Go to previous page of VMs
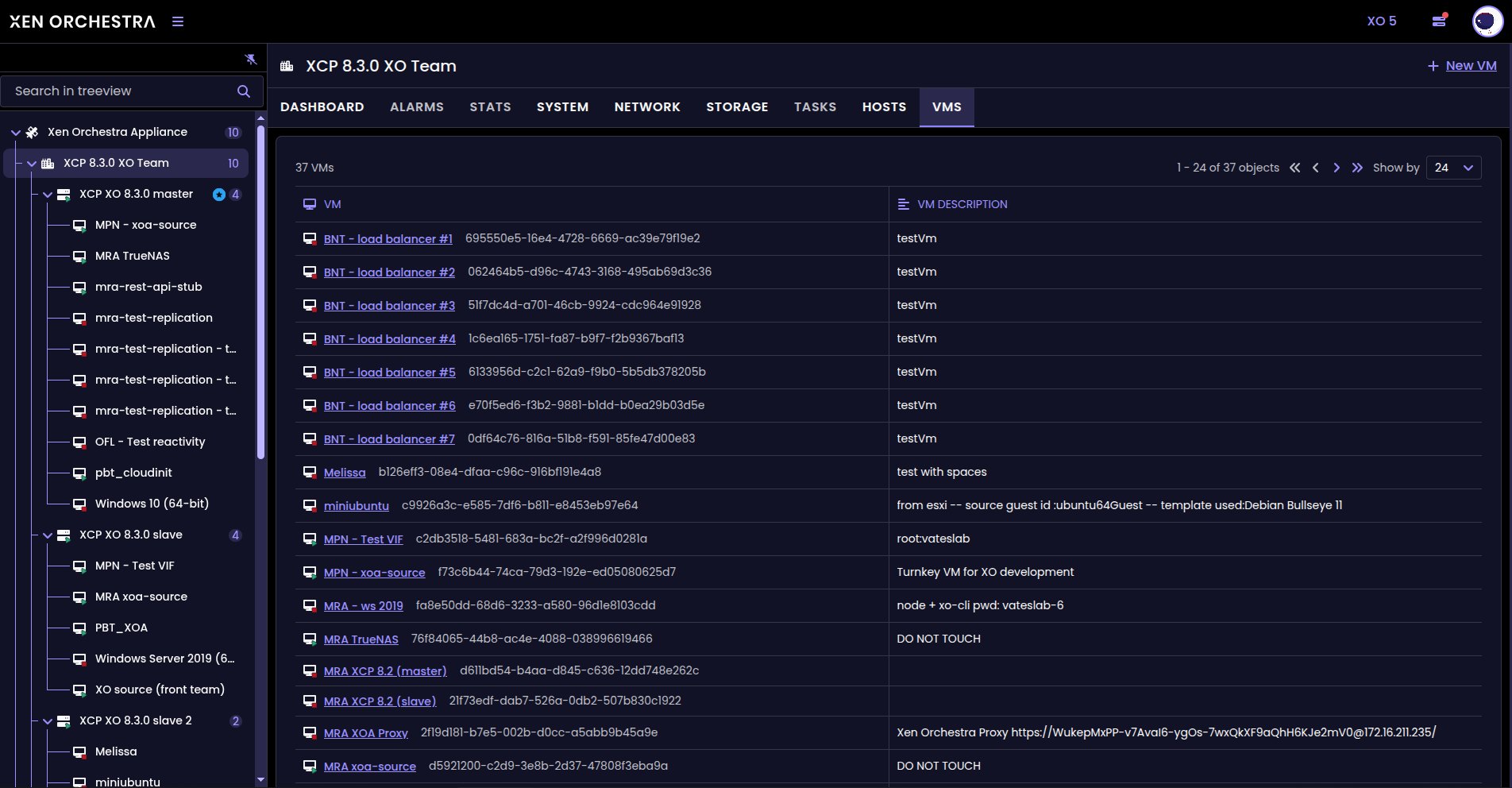The height and width of the screenshot is (788, 1512). [x=1316, y=168]
